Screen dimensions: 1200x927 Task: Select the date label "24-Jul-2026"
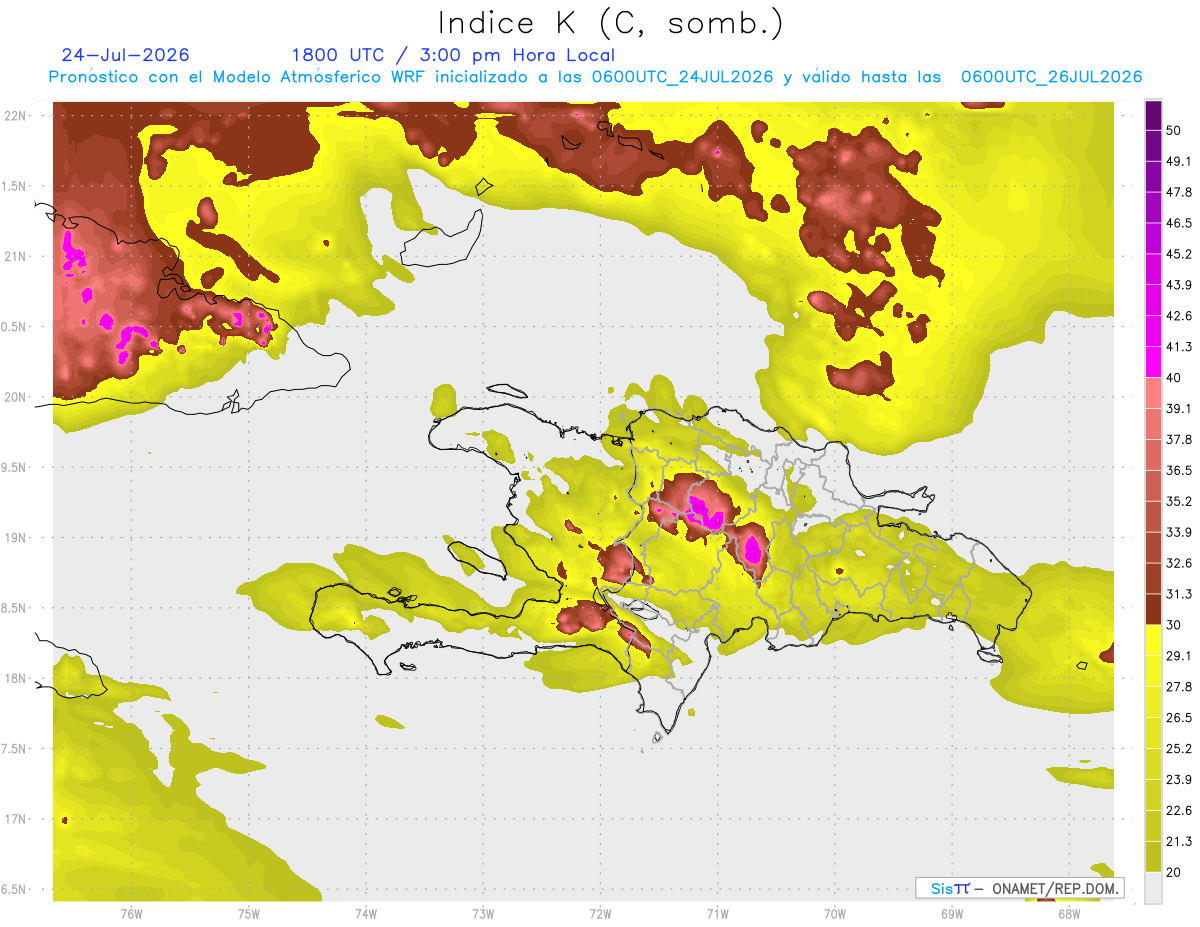coord(125,55)
